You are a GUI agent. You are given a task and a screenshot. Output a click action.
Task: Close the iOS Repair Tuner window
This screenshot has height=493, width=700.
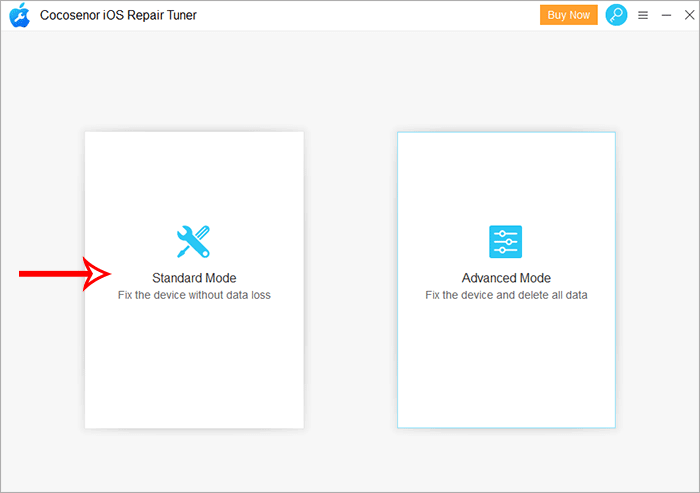pyautogui.click(x=689, y=15)
